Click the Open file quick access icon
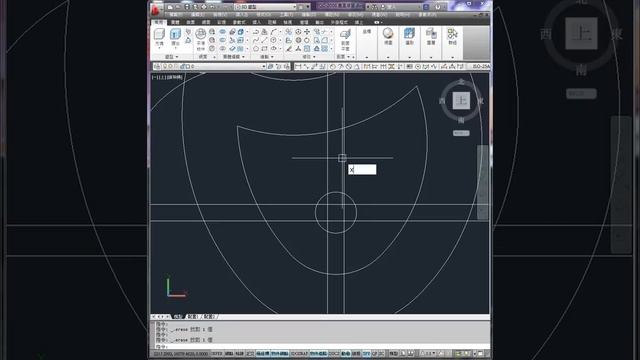 [x=178, y=7]
